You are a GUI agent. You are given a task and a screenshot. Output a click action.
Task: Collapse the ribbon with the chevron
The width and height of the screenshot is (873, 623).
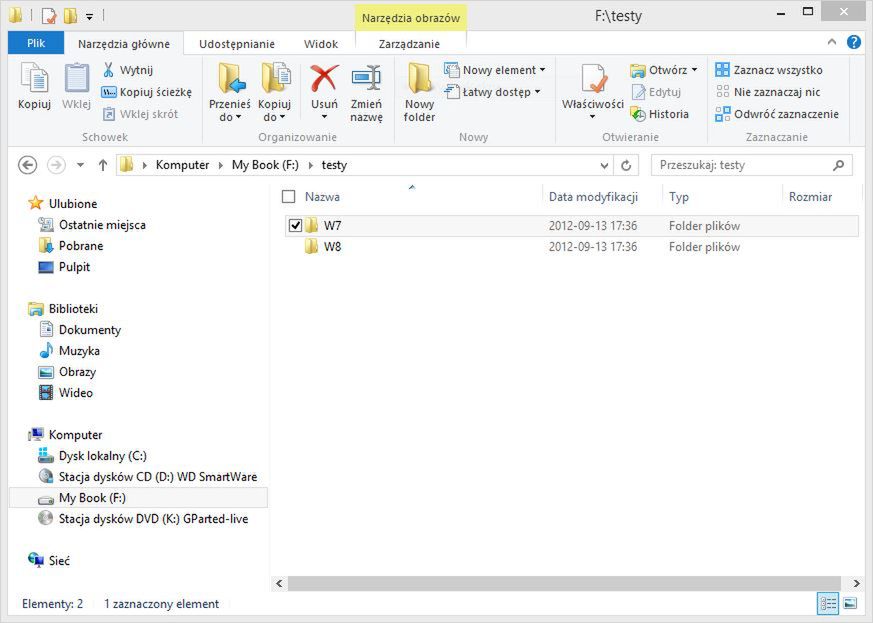tap(832, 42)
